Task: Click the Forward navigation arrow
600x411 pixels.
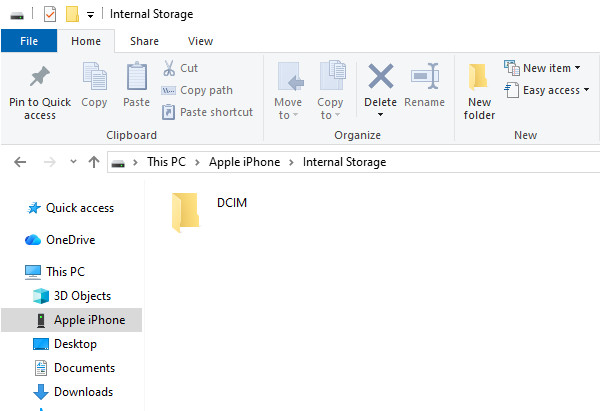Action: tap(50, 162)
